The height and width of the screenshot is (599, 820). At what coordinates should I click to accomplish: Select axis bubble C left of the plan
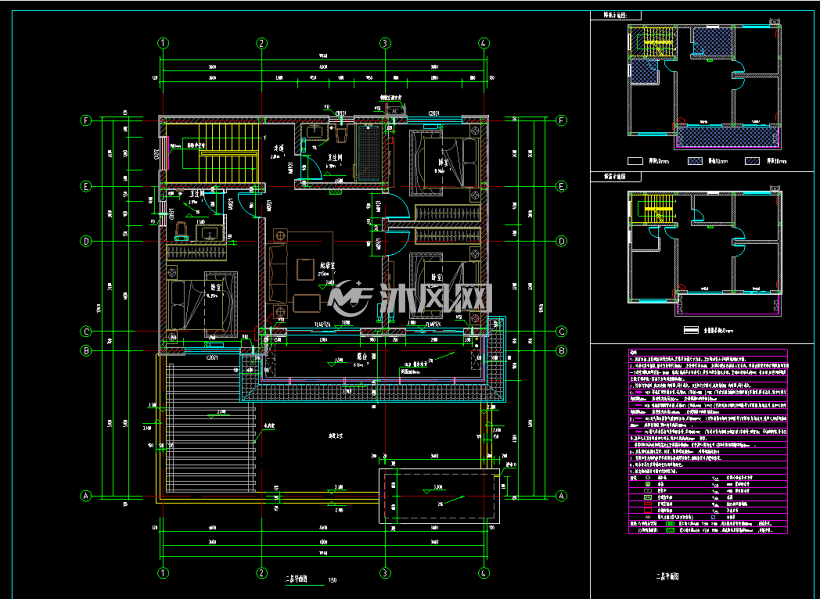tap(86, 331)
